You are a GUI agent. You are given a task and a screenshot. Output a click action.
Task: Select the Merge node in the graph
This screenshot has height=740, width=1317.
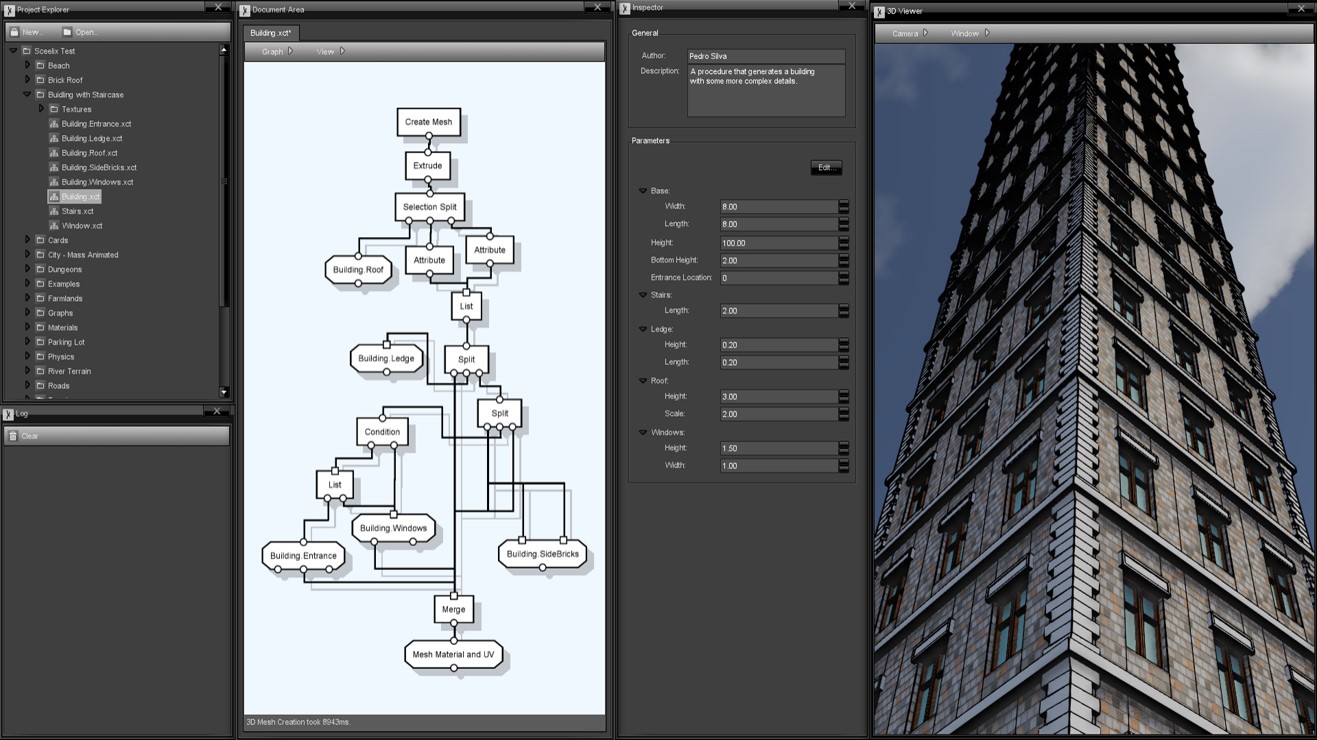pos(454,609)
